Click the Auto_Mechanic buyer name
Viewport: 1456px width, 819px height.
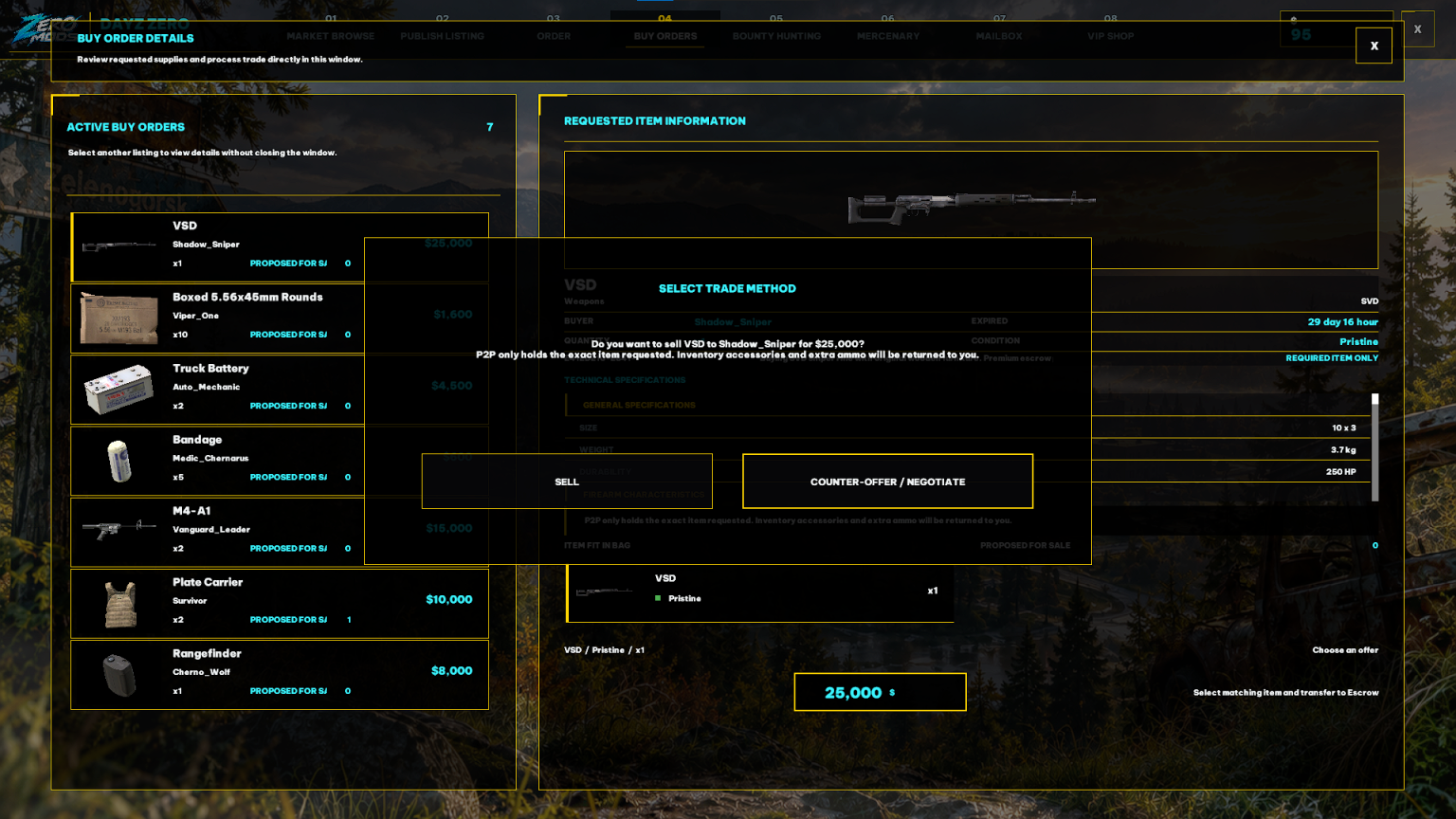click(x=206, y=387)
